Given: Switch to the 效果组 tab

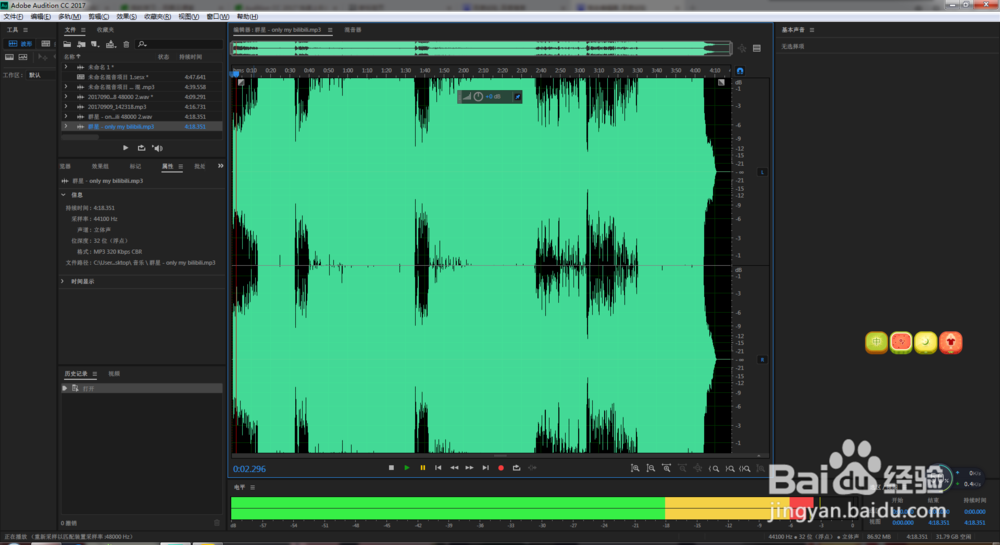Looking at the screenshot, I should click(x=100, y=166).
